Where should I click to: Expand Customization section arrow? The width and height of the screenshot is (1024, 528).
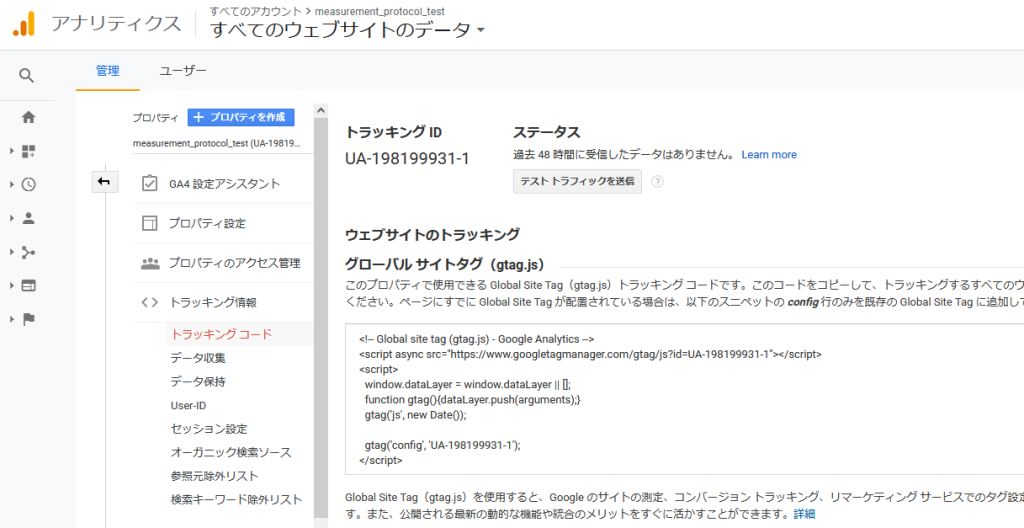(12, 152)
